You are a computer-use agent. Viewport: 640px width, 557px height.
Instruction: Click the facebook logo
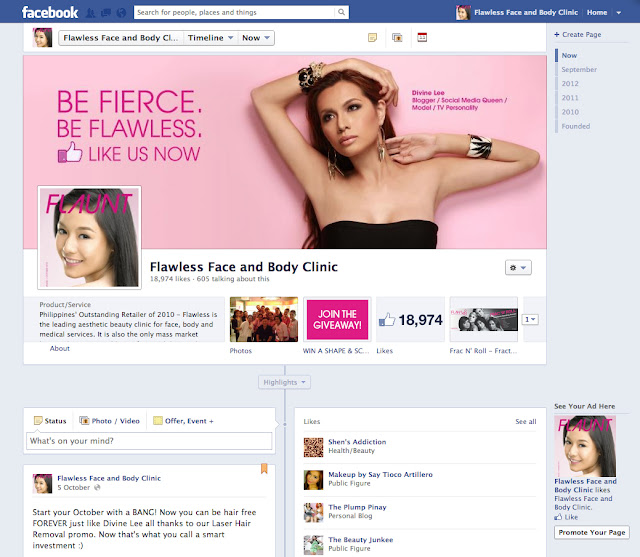pos(50,13)
